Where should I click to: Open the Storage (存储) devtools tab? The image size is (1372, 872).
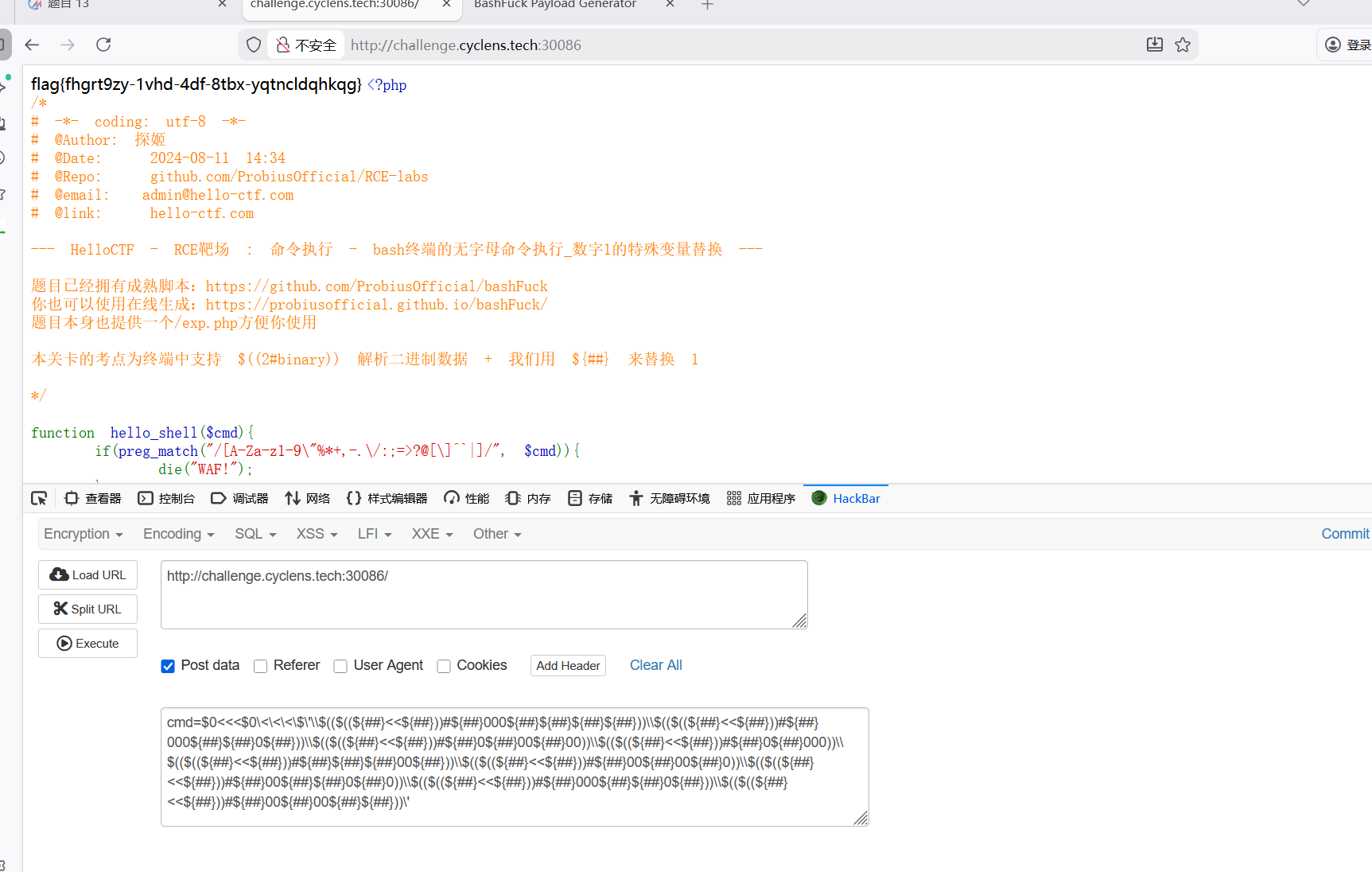[x=590, y=499]
